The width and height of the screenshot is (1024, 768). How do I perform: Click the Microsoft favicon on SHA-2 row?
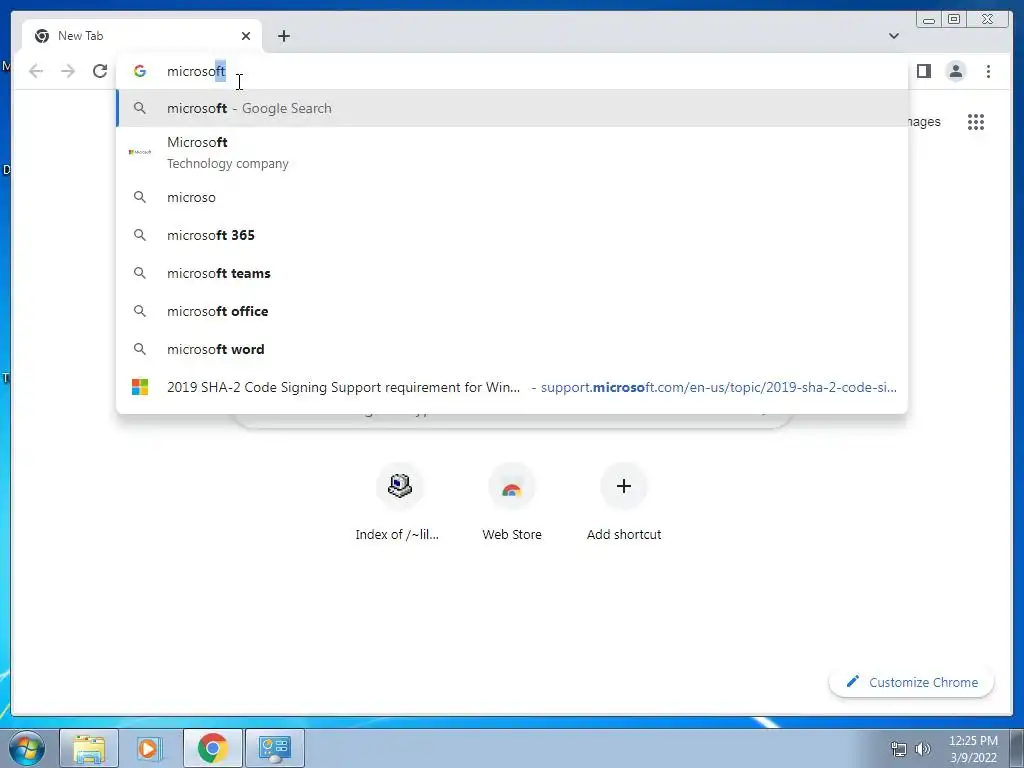pyautogui.click(x=140, y=387)
